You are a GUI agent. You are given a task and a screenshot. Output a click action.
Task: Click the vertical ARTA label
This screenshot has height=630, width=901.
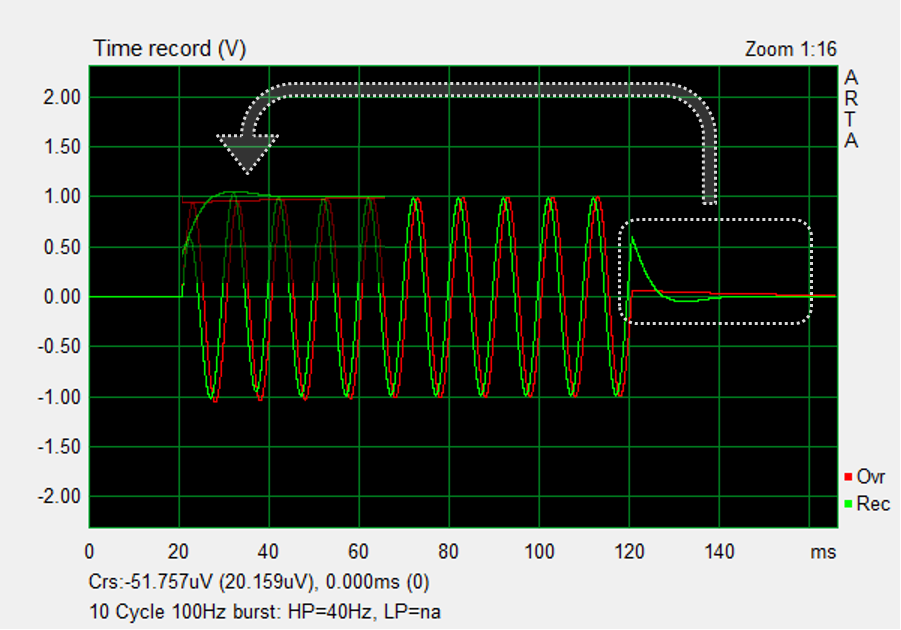click(x=851, y=109)
